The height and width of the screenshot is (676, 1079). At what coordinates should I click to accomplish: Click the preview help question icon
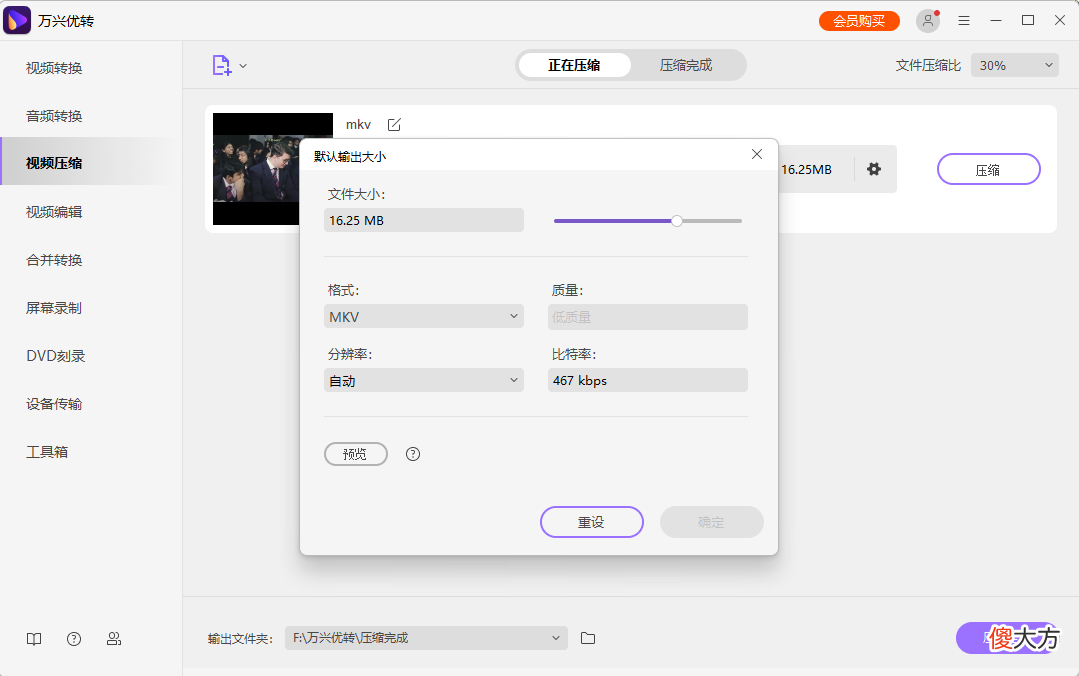click(x=413, y=454)
